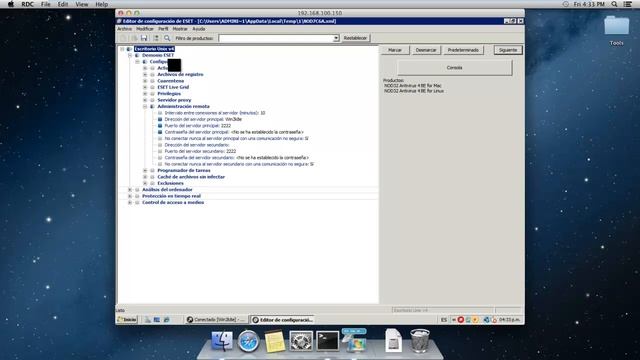Image resolution: width=640 pixels, height=360 pixels.
Task: Open the Archivo menu
Action: point(124,29)
